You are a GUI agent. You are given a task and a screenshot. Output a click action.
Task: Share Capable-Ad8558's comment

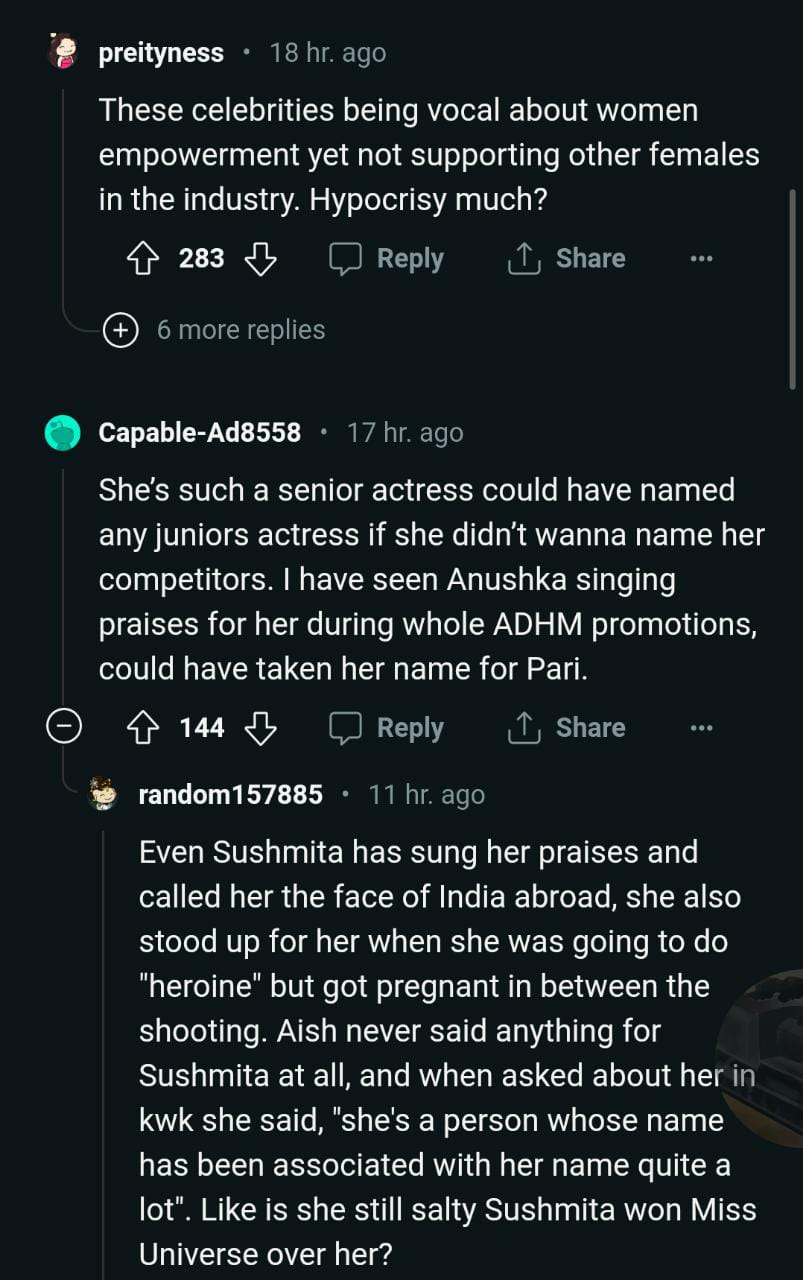(x=567, y=728)
